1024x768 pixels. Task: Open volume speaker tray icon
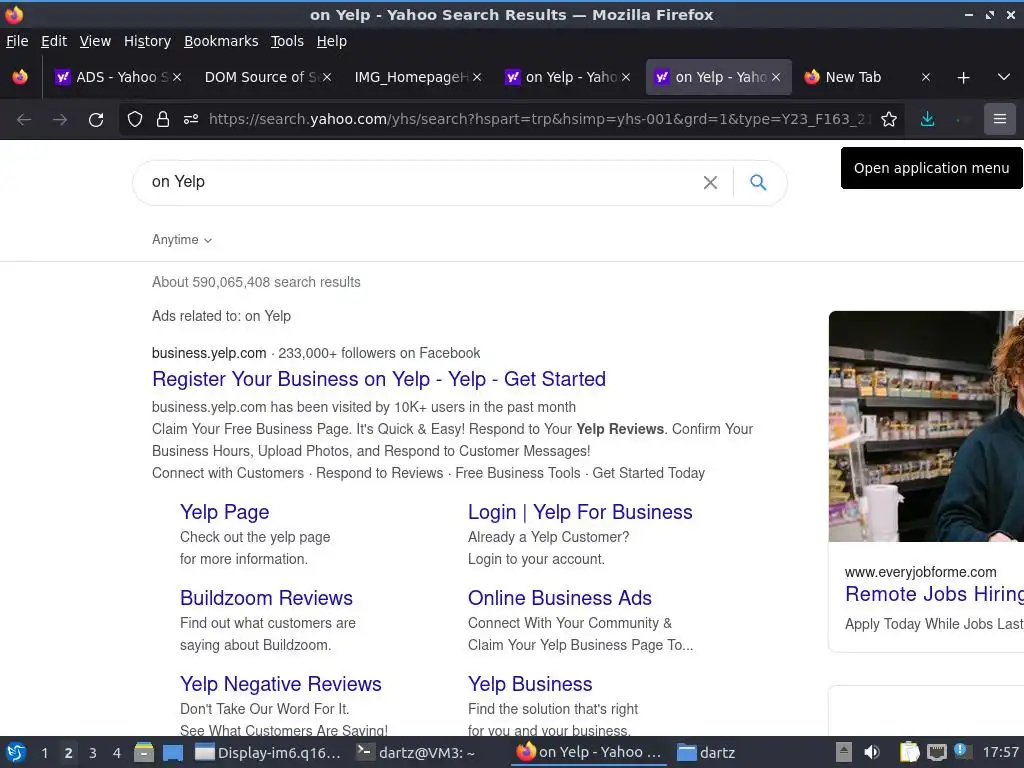[872, 752]
